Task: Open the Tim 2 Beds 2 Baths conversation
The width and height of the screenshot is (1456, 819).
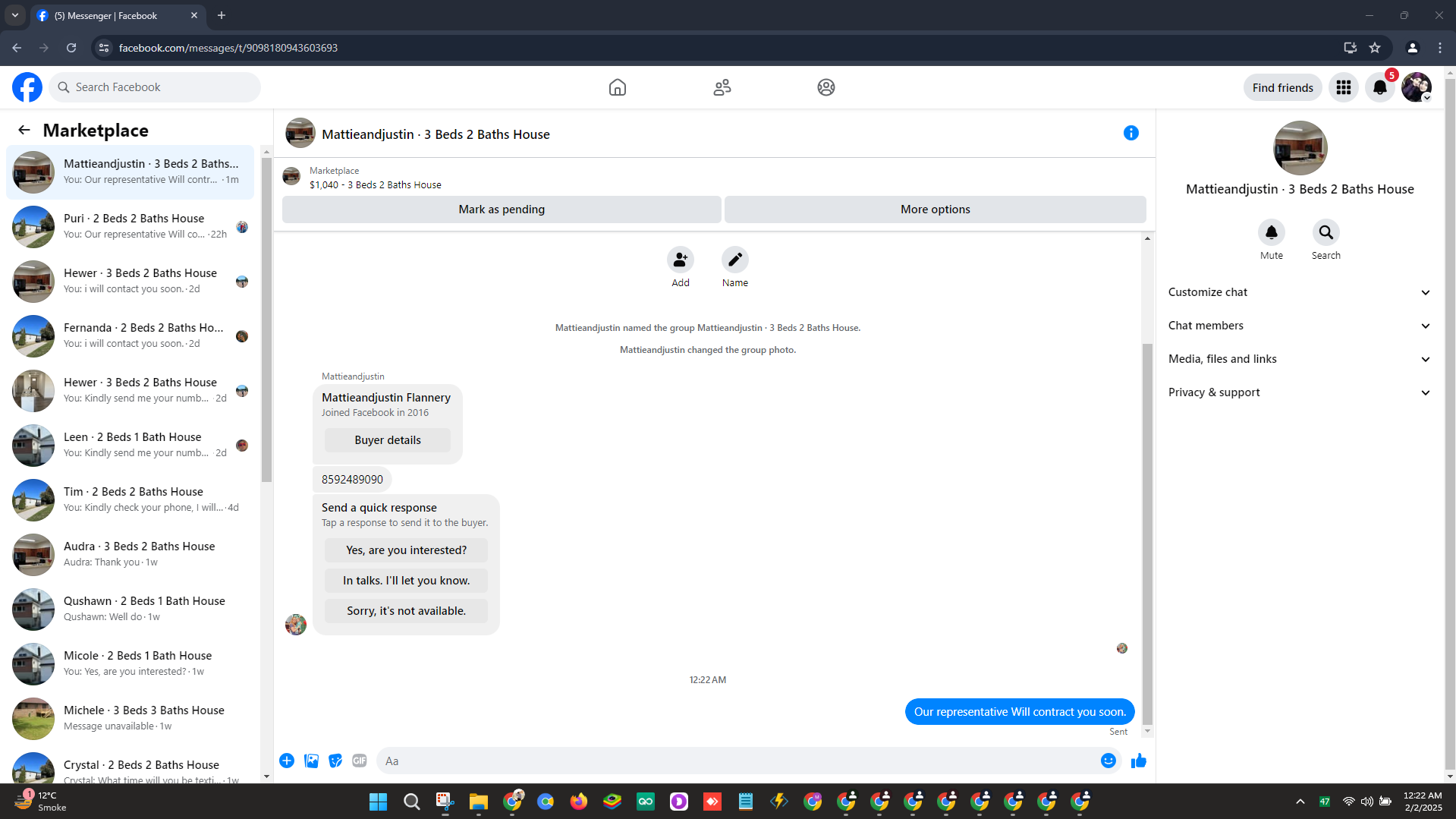Action: tap(131, 499)
